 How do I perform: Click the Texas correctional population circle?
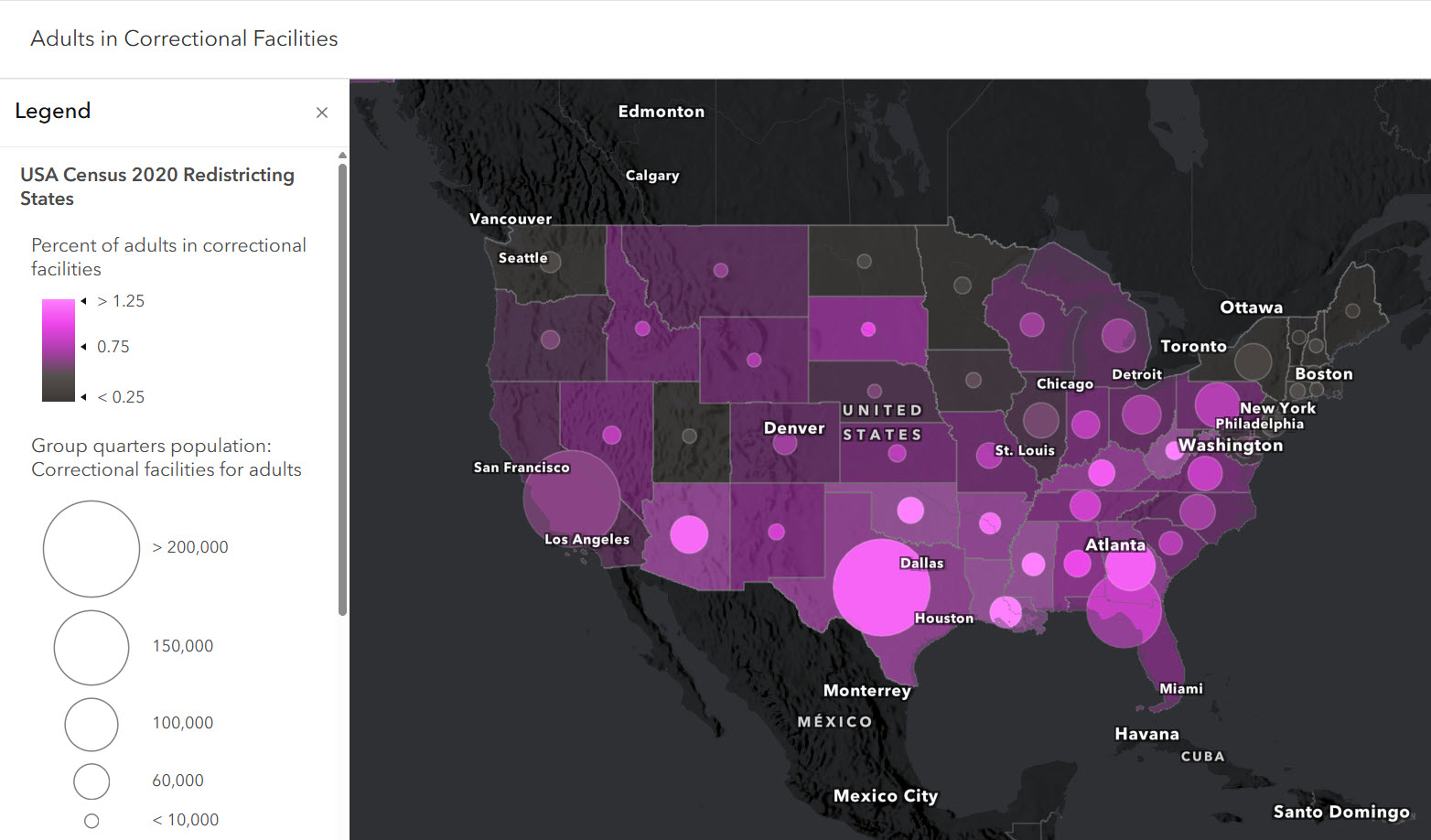point(881,587)
